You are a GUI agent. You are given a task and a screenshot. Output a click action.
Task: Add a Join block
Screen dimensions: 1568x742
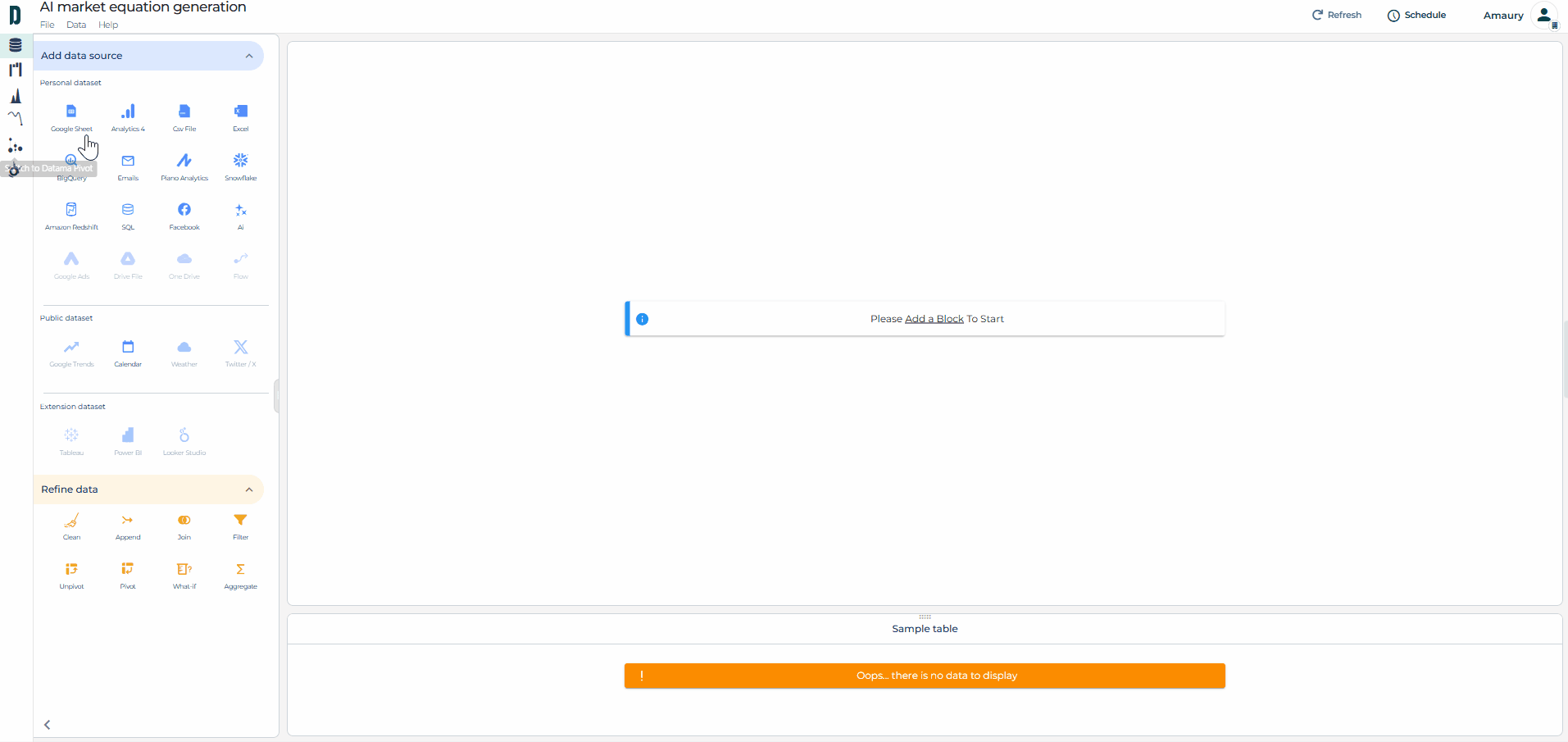point(184,521)
